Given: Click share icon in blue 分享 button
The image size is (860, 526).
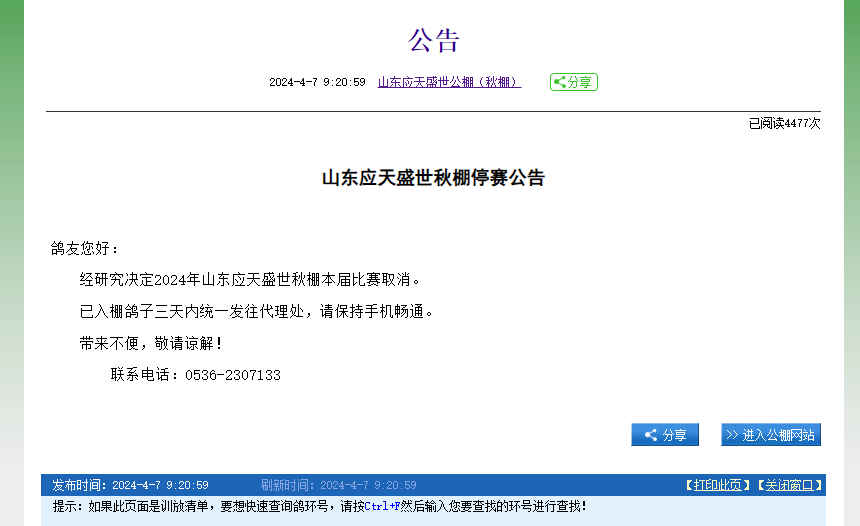Looking at the screenshot, I should coord(651,435).
